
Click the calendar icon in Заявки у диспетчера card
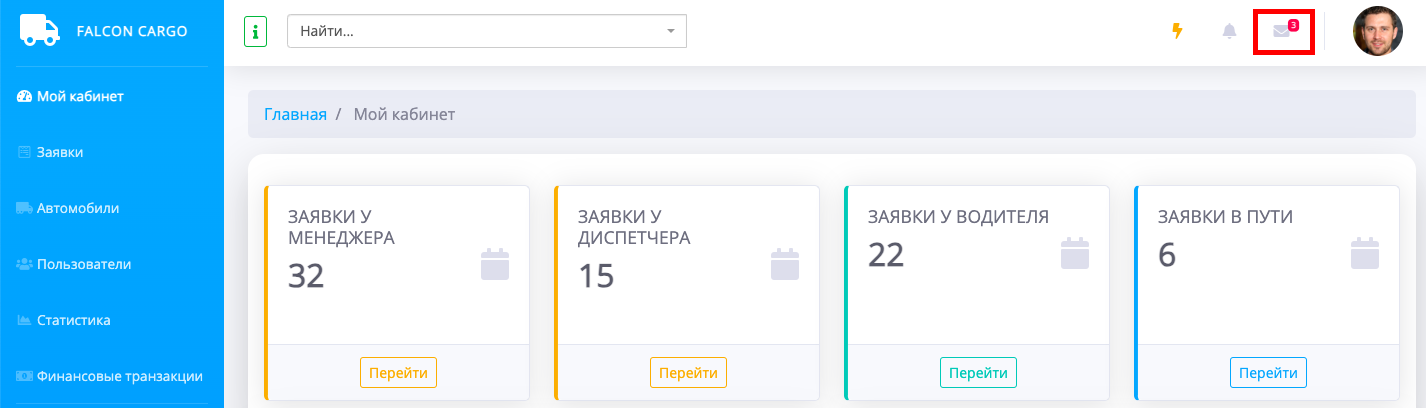click(x=785, y=265)
